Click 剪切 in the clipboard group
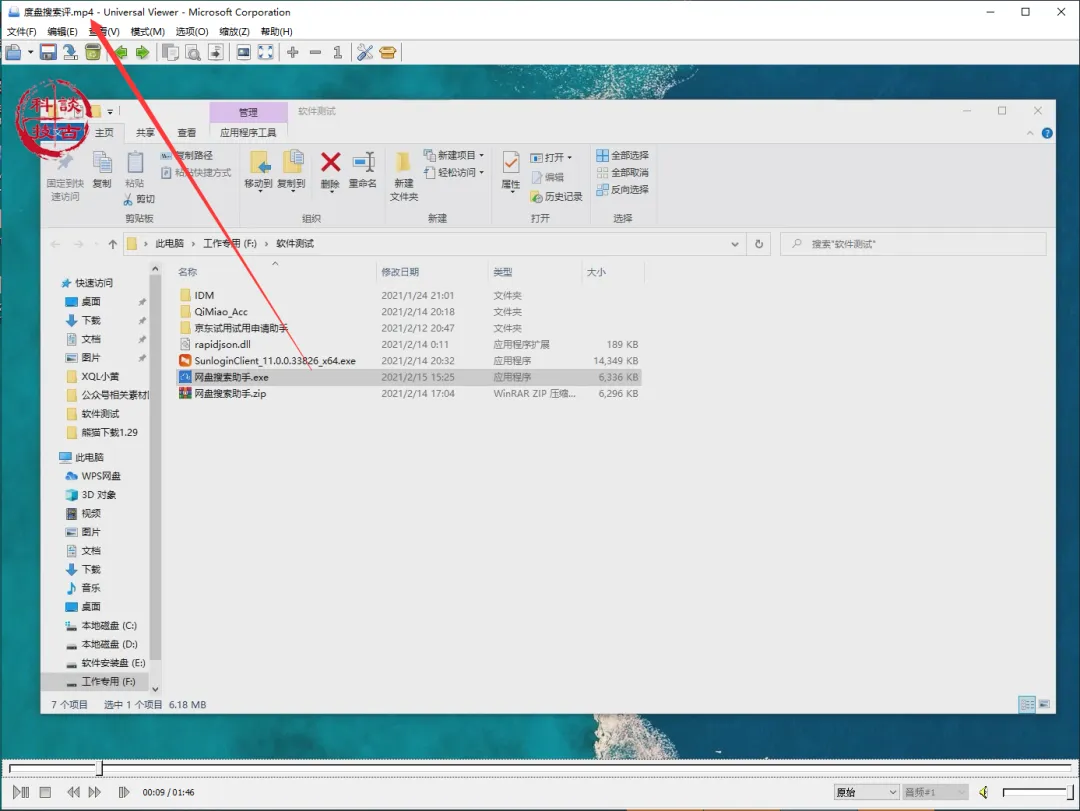 pos(139,199)
